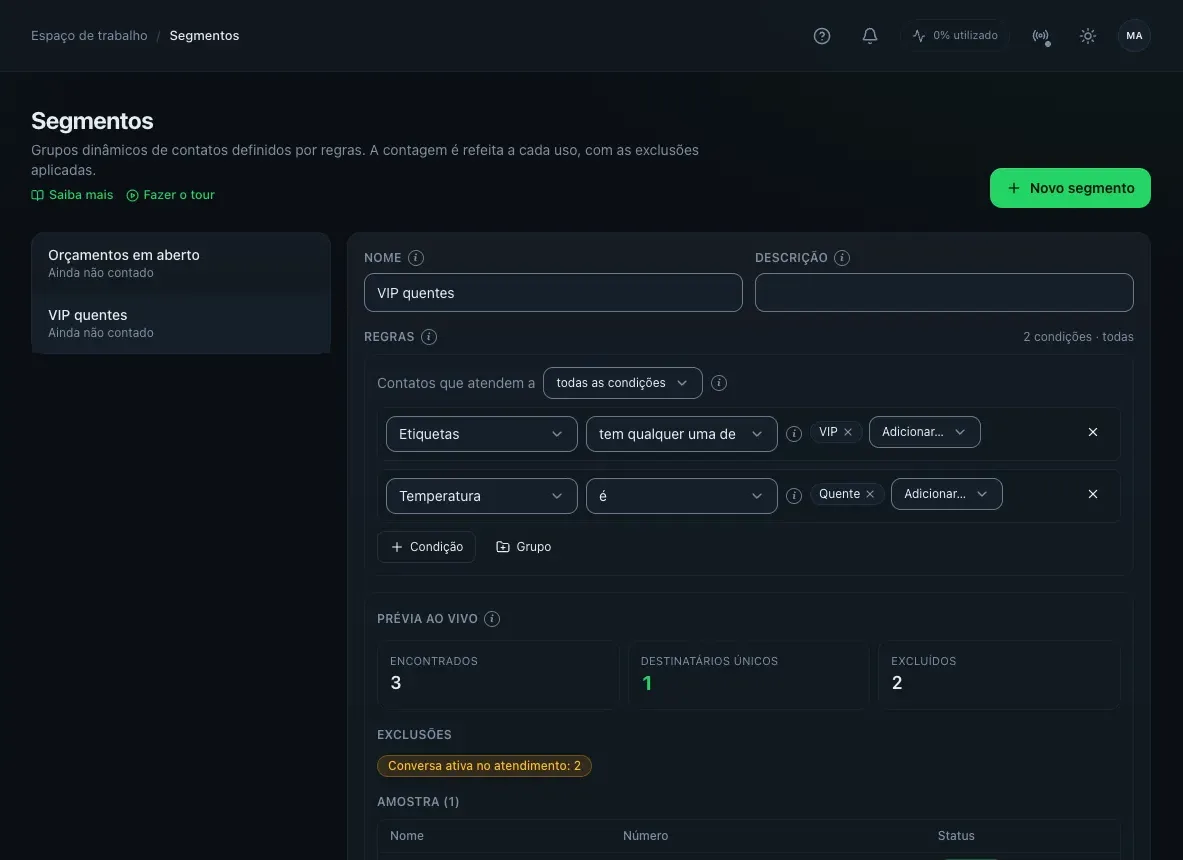Delete the Etiquetas condition row
1183x860 pixels.
[1092, 432]
